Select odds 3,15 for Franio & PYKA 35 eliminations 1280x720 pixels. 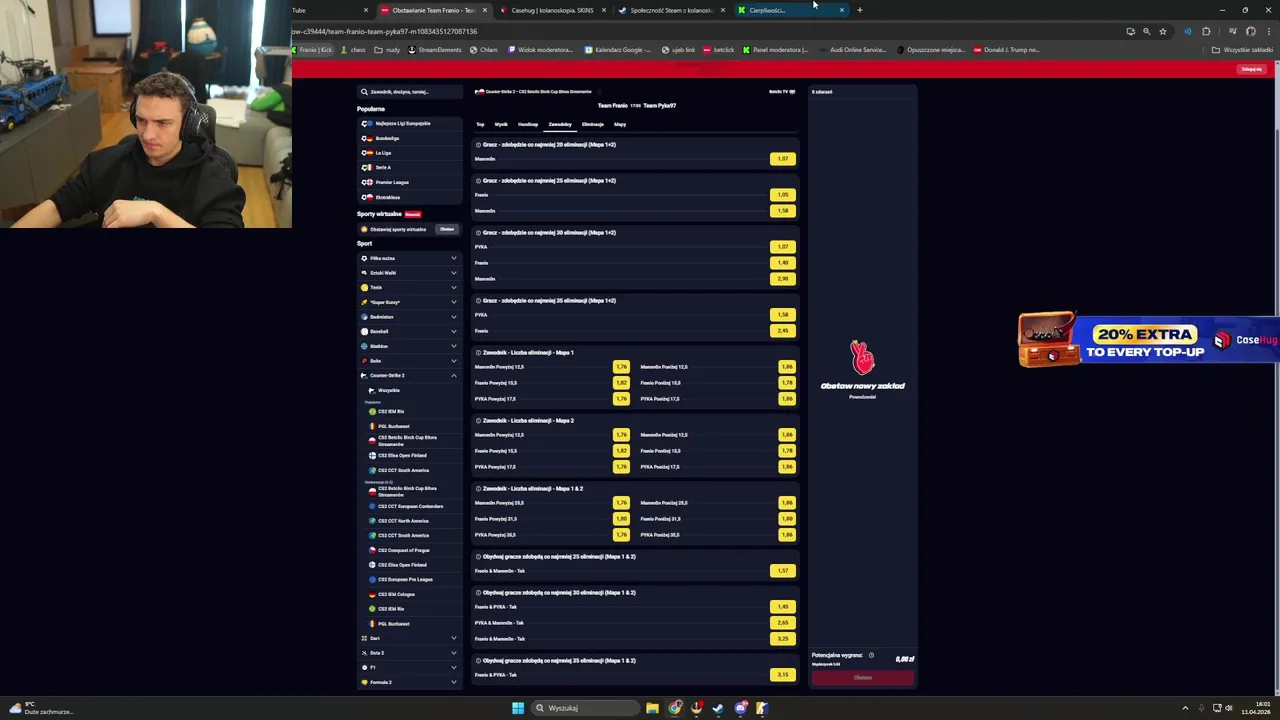coord(783,675)
